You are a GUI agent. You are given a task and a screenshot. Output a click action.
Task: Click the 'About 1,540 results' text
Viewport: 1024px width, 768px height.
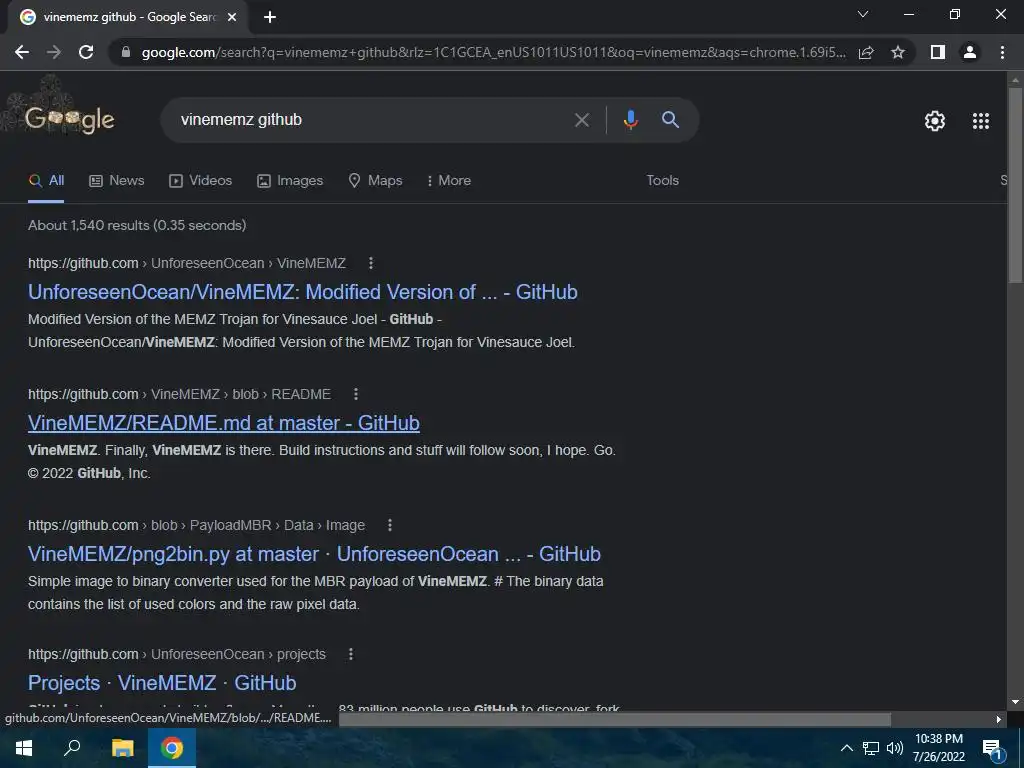[137, 225]
